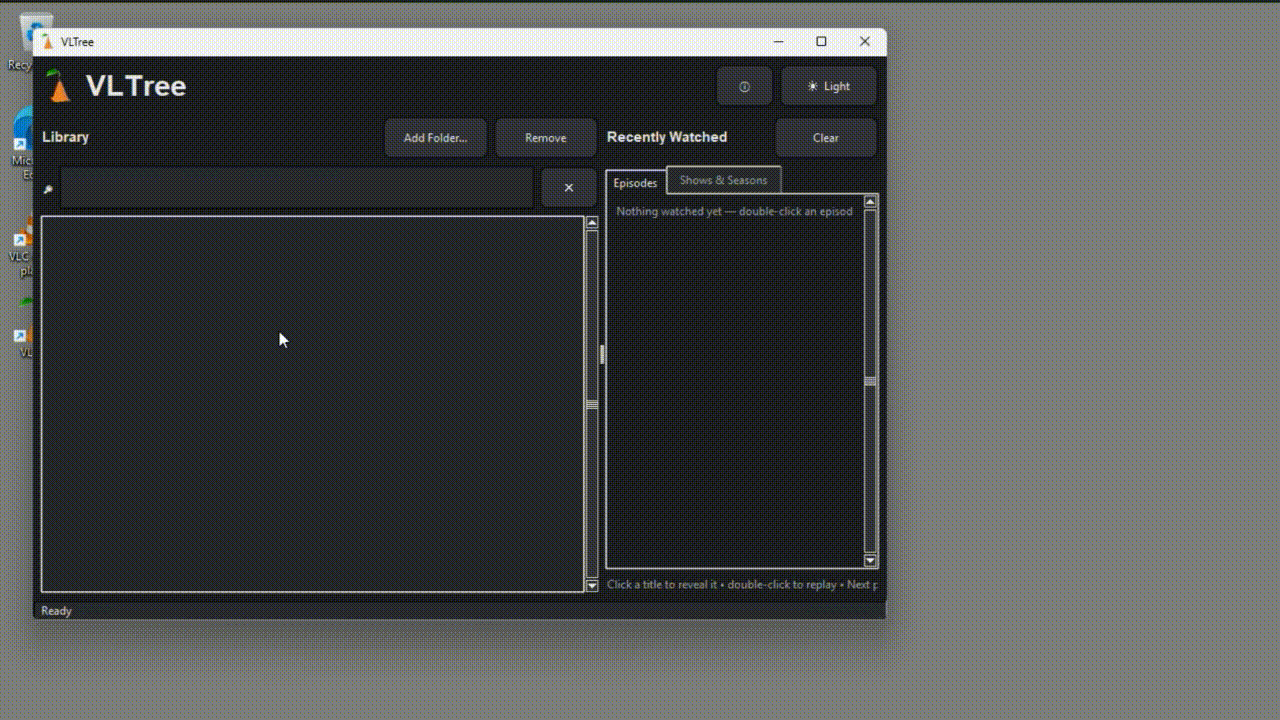Viewport: 1280px width, 720px height.
Task: Click the VLTree icon in the title bar
Action: pos(47,42)
